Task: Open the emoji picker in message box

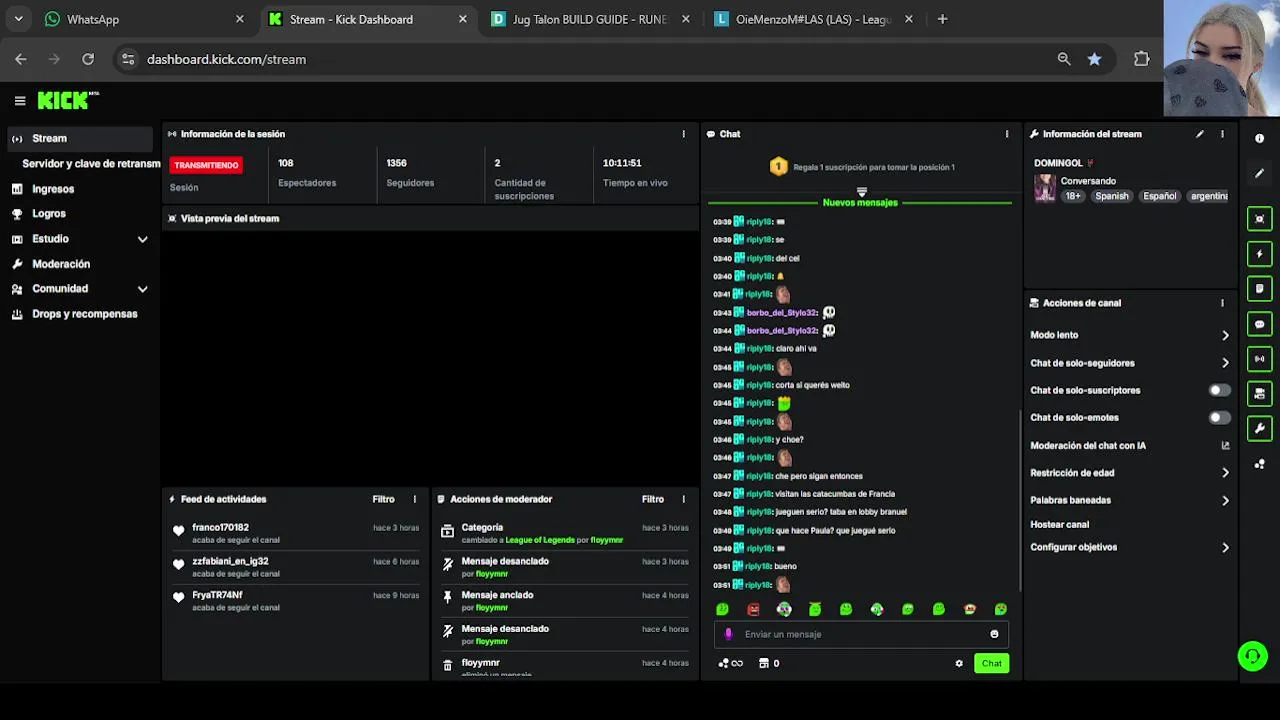Action: [994, 634]
